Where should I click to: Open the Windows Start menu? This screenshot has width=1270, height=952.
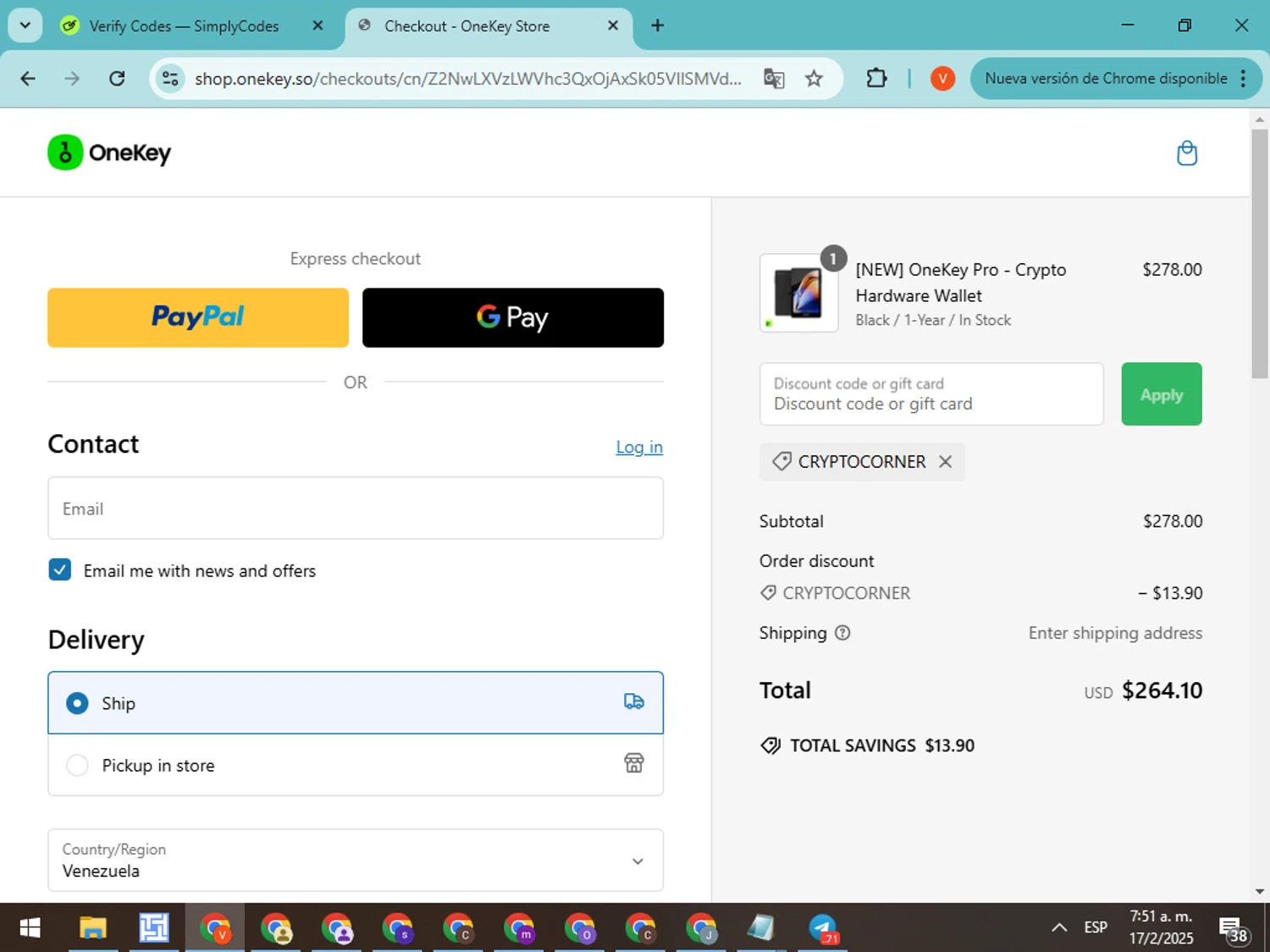click(x=30, y=928)
